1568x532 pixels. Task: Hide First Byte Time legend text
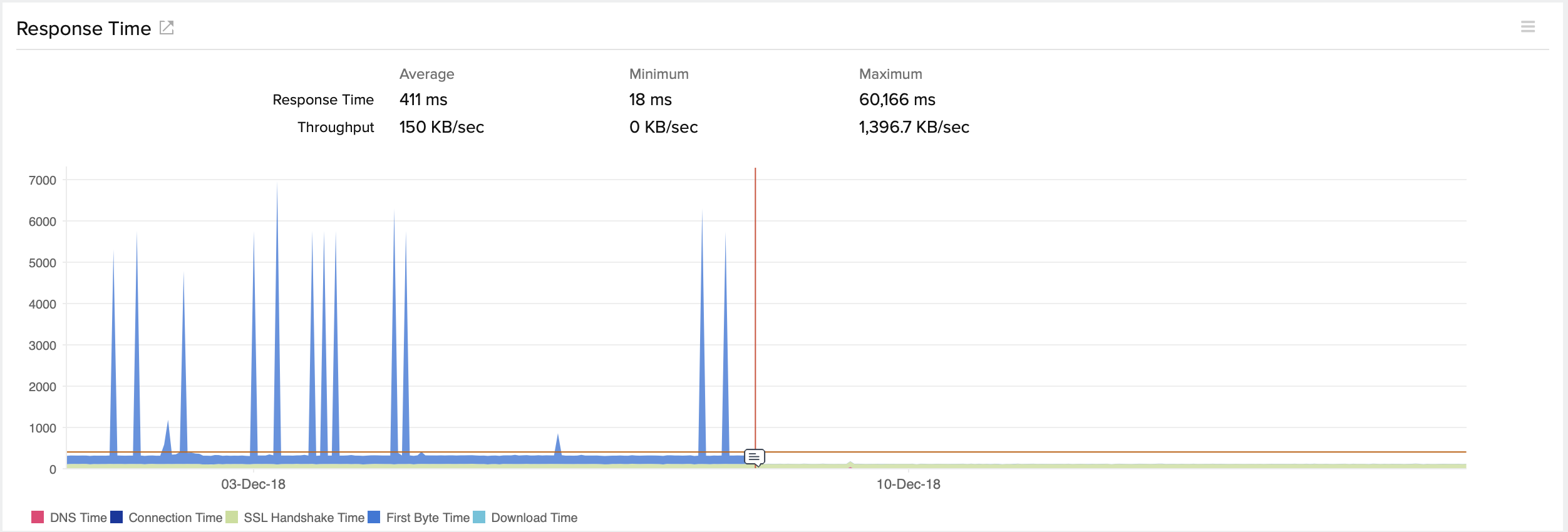click(x=428, y=518)
